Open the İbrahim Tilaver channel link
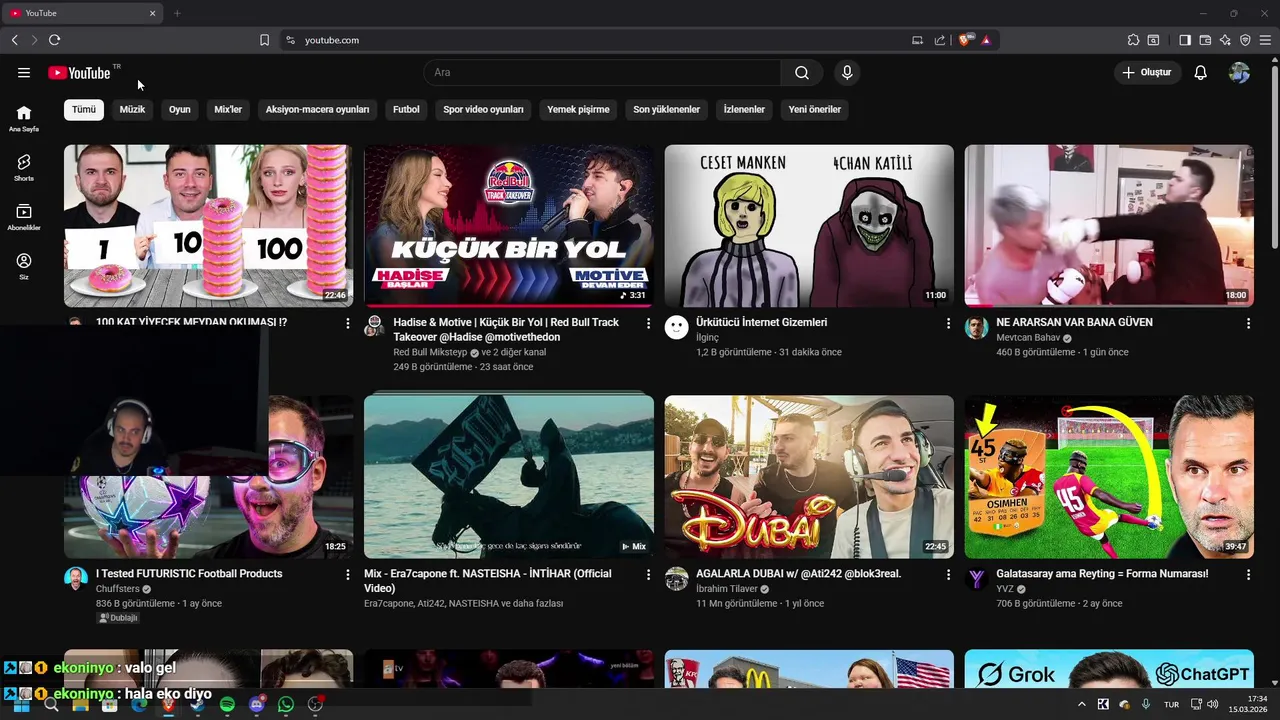1280x720 pixels. tap(727, 589)
